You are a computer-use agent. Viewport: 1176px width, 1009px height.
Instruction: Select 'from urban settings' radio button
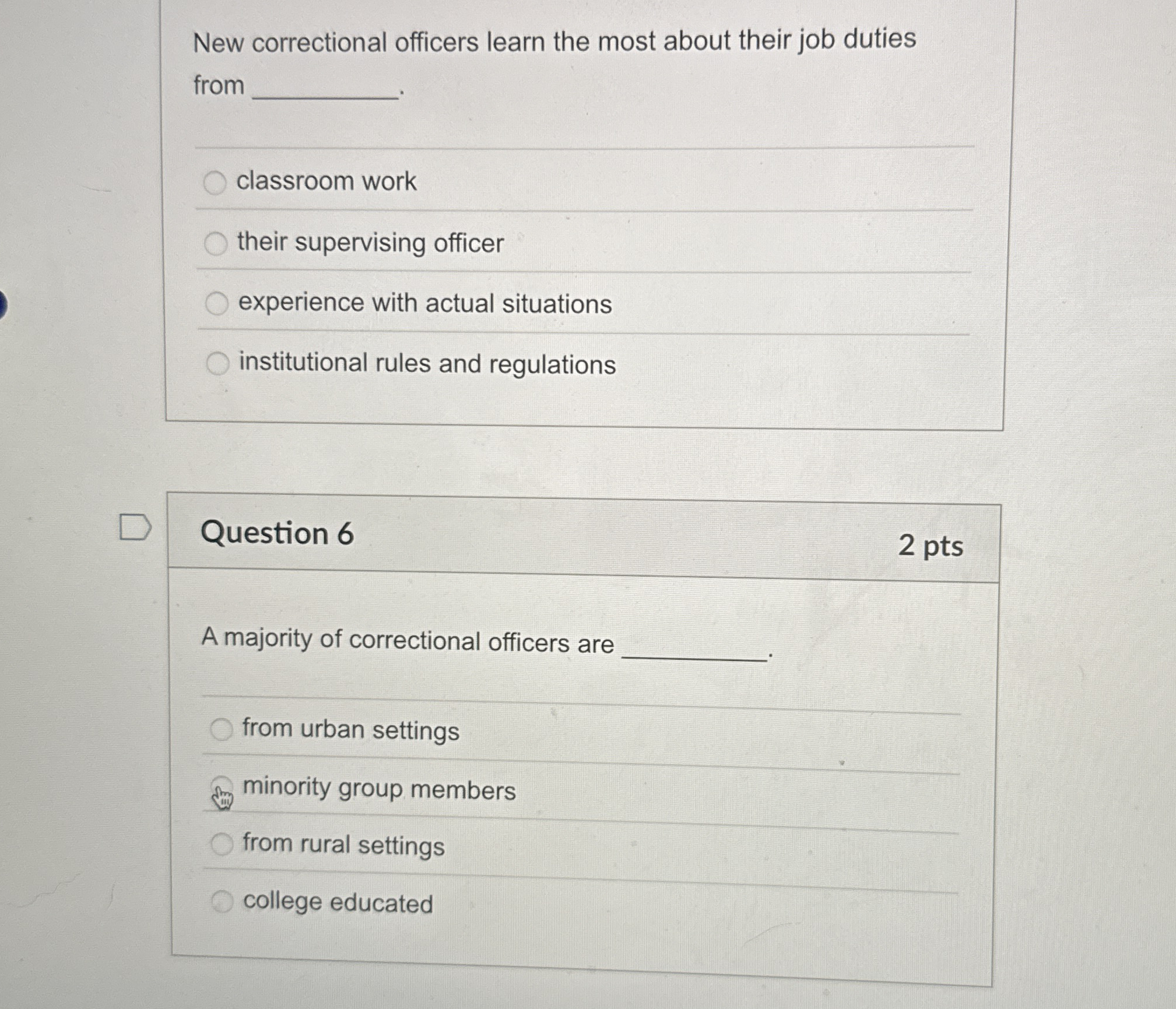tap(222, 729)
